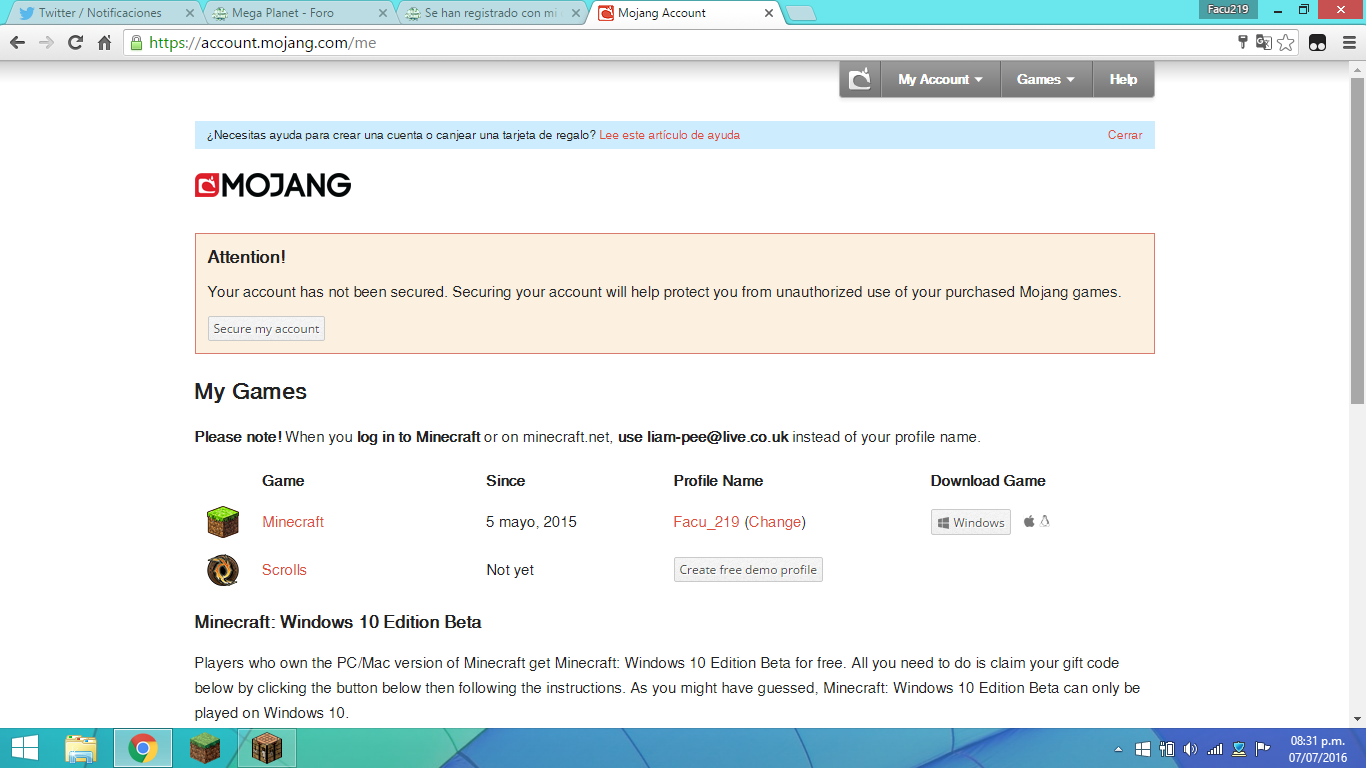Click the 'Download Game' column header

pos(988,481)
